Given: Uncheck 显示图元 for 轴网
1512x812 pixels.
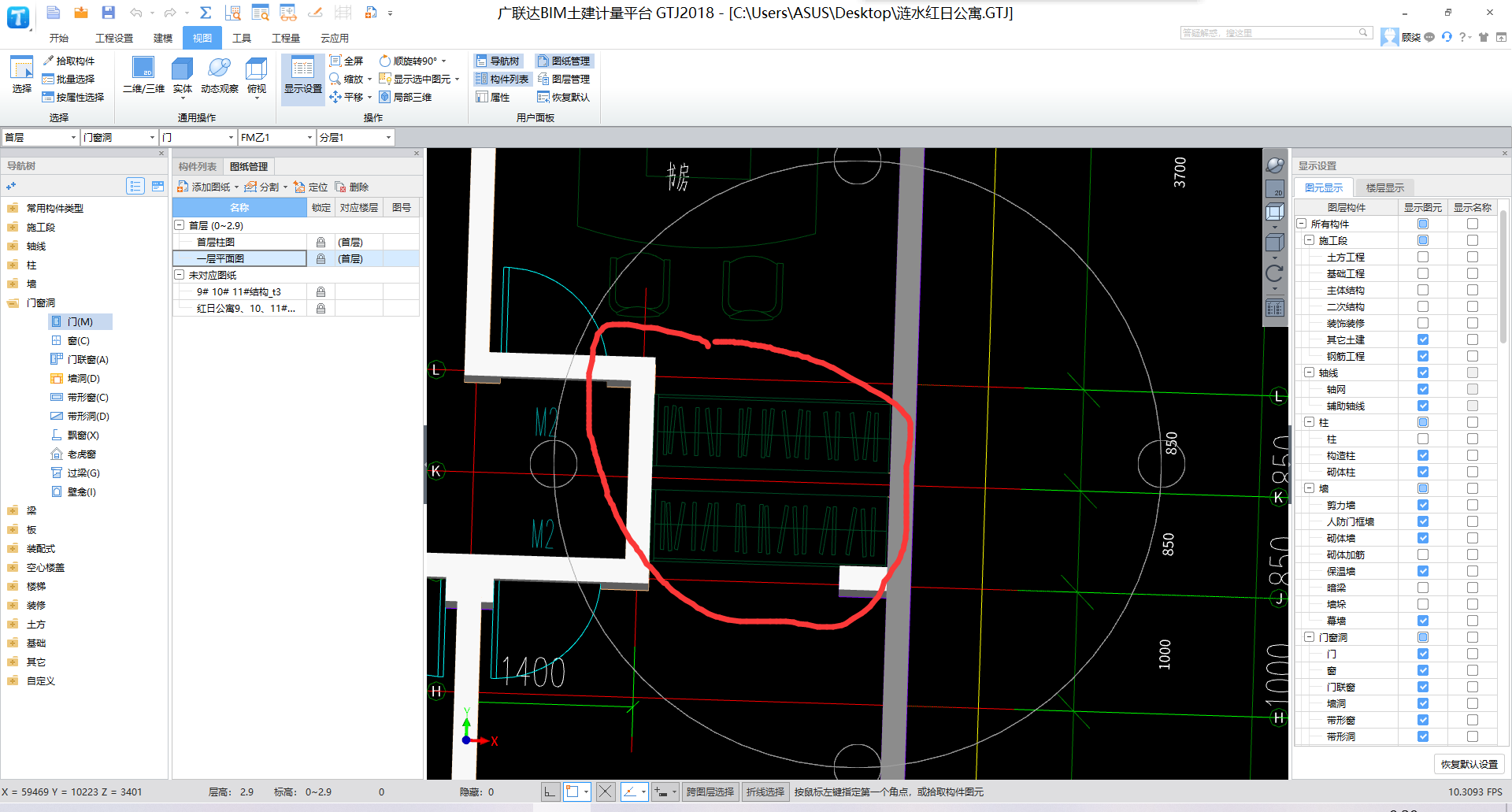Looking at the screenshot, I should pyautogui.click(x=1423, y=389).
